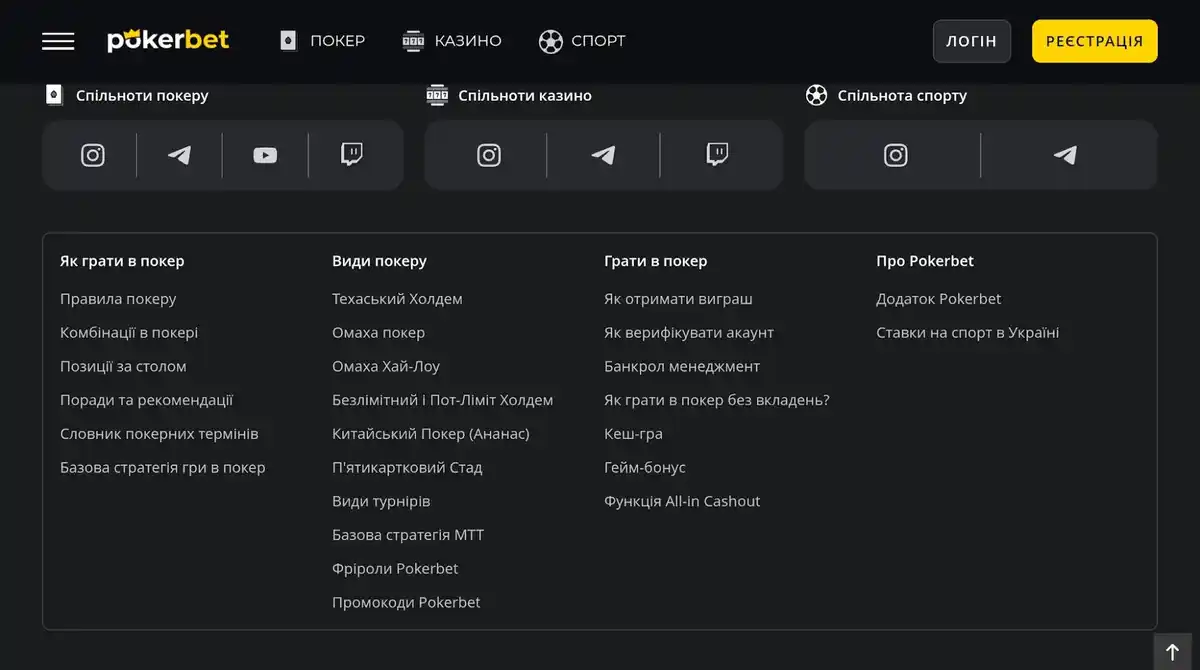This screenshot has height=670, width=1200.
Task: Open the hamburger menu icon
Action: point(58,41)
